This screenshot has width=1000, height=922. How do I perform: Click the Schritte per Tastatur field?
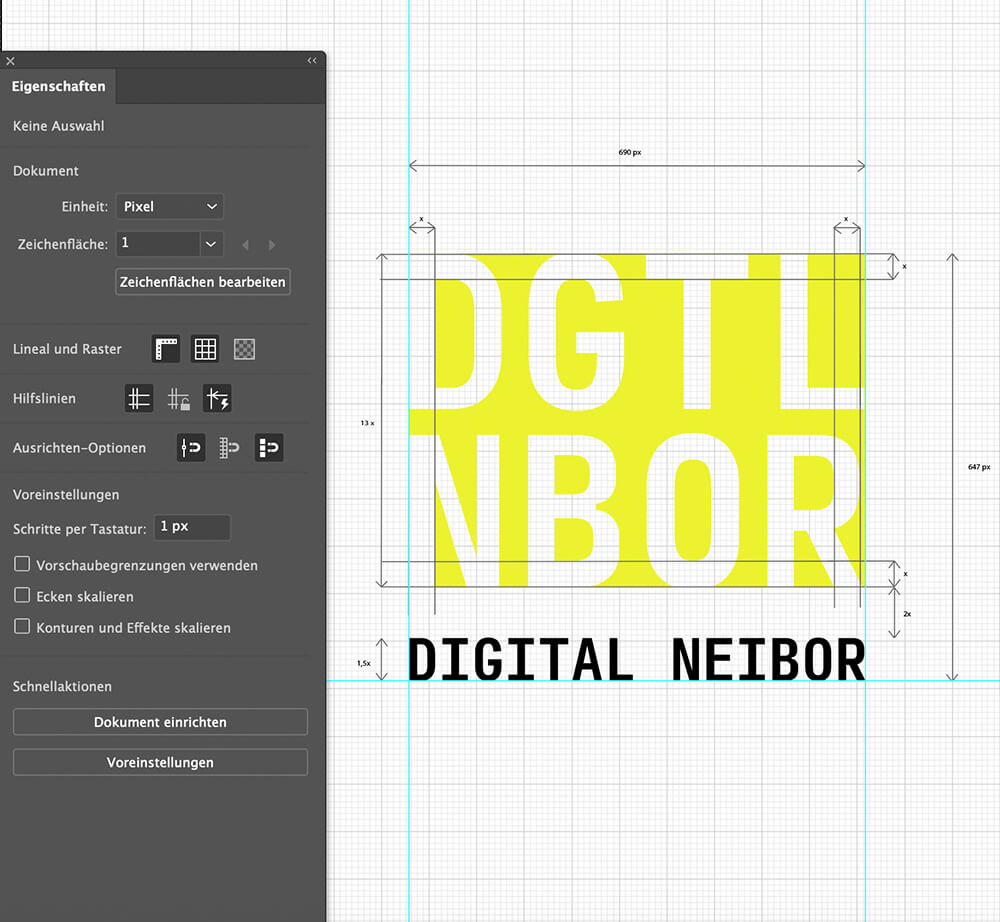click(x=192, y=527)
